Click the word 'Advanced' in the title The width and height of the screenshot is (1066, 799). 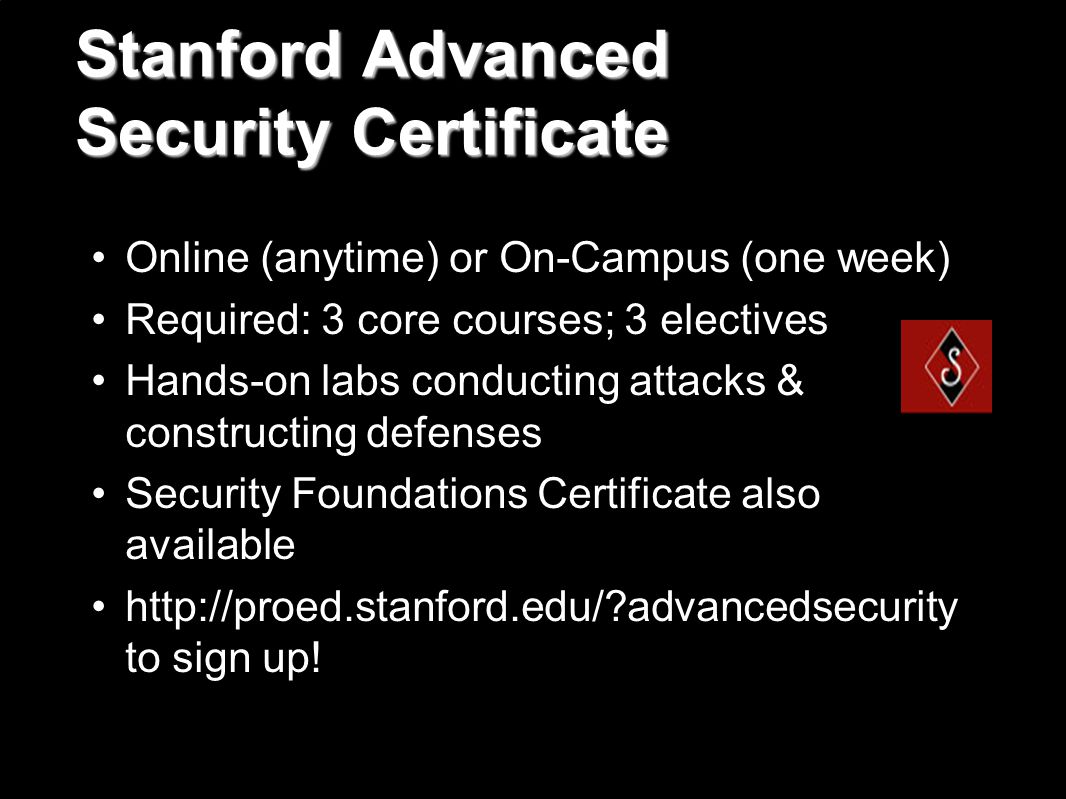pyautogui.click(x=516, y=54)
